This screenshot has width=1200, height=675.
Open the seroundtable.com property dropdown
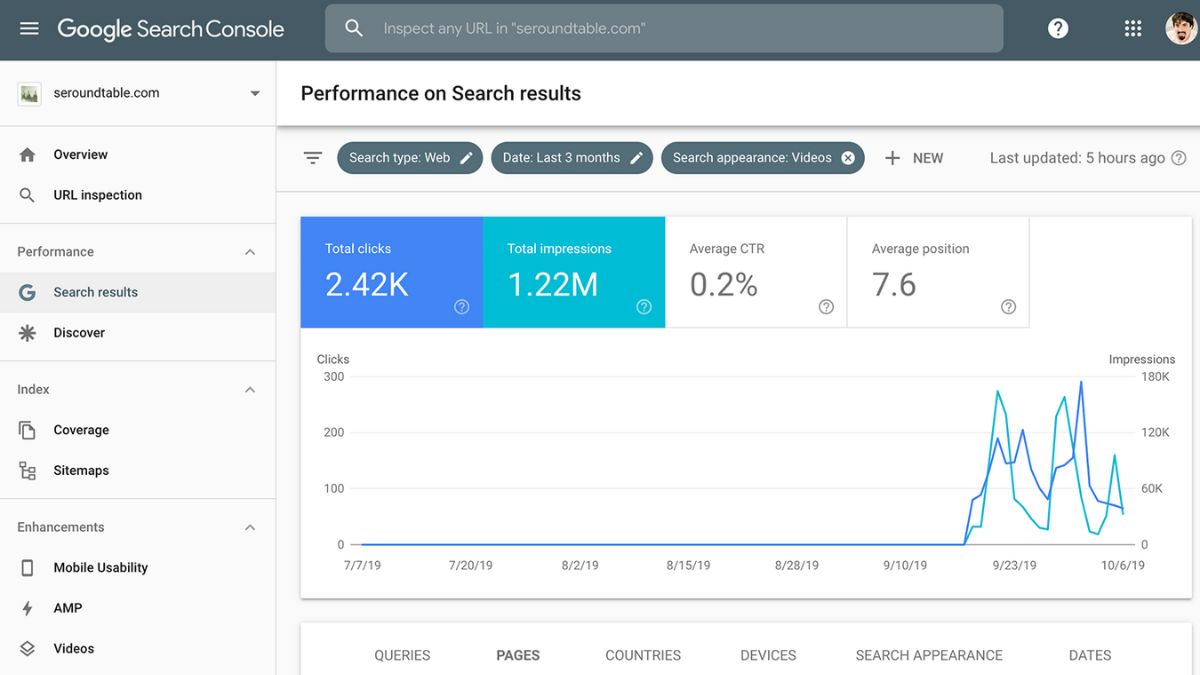[x=255, y=93]
